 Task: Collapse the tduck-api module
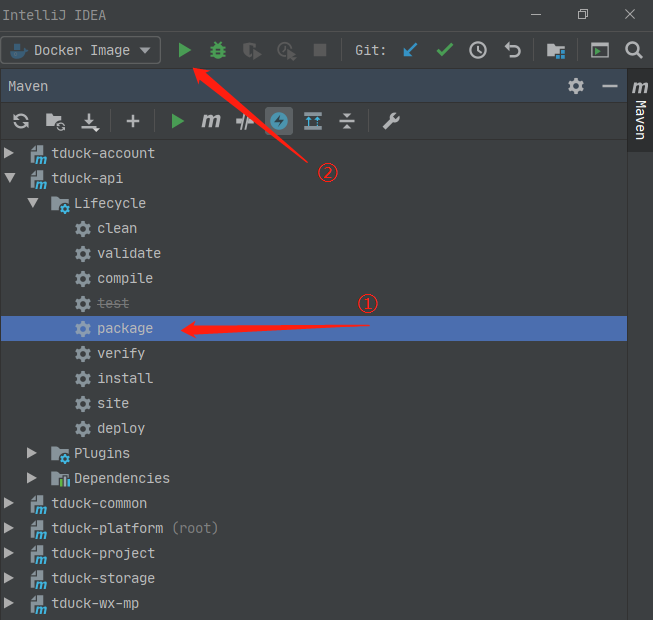click(x=10, y=178)
